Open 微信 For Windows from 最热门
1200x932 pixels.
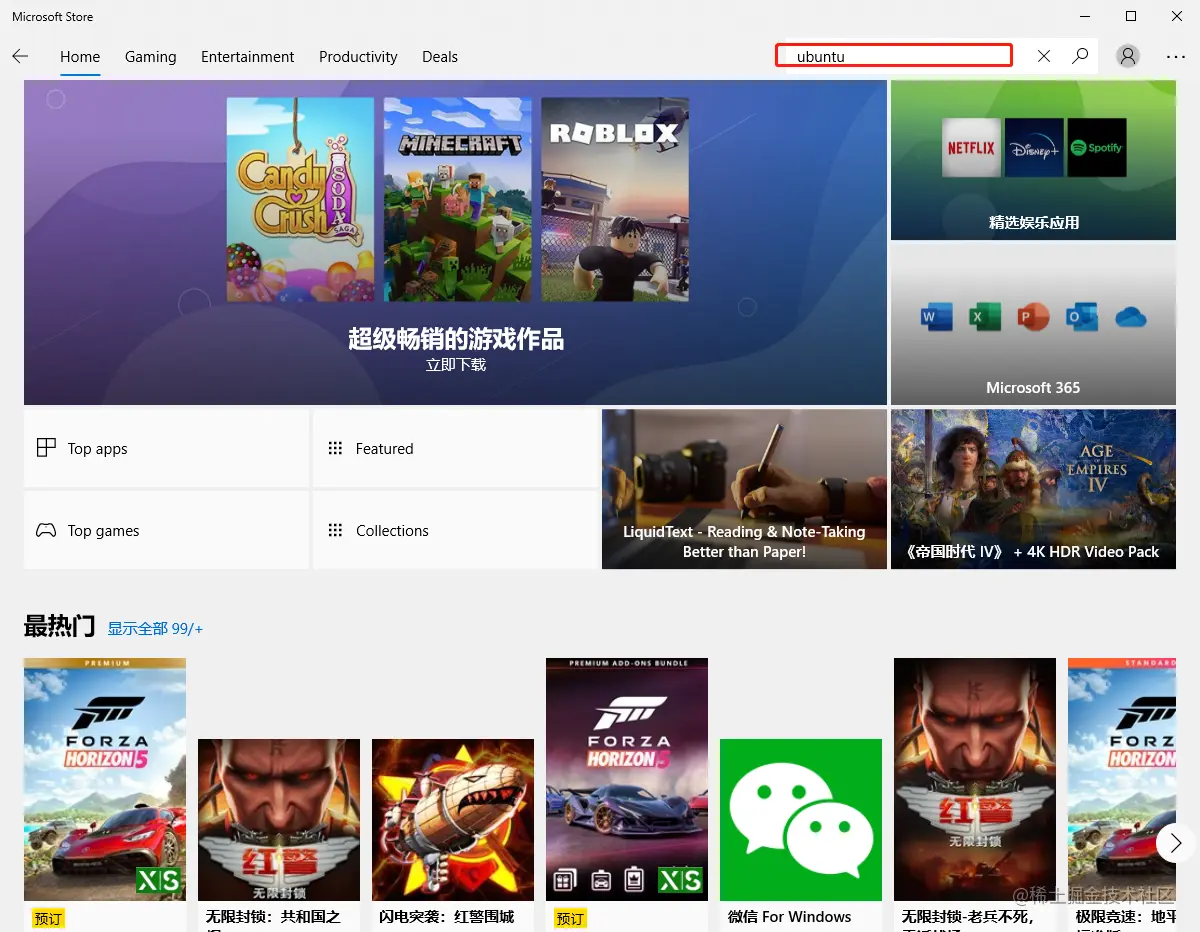[800, 820]
